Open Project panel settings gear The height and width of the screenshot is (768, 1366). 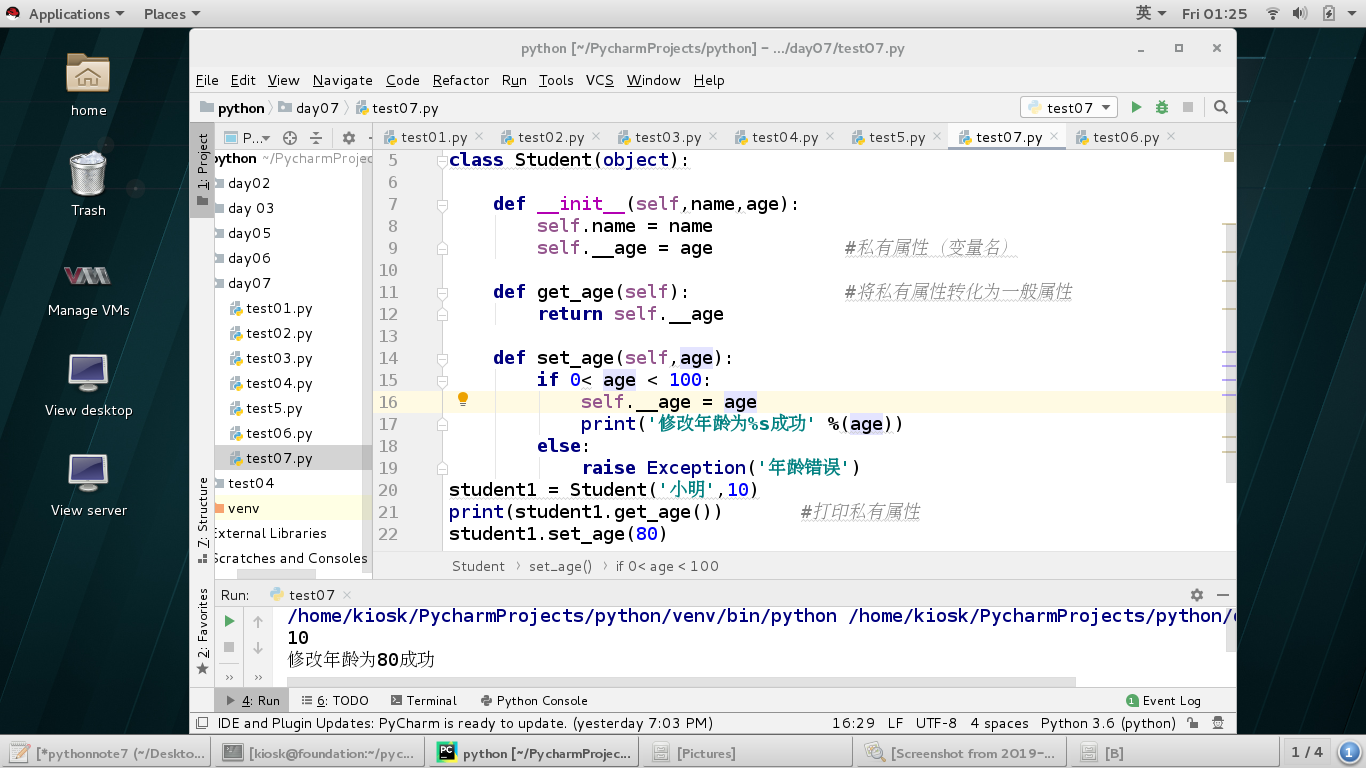click(x=348, y=138)
